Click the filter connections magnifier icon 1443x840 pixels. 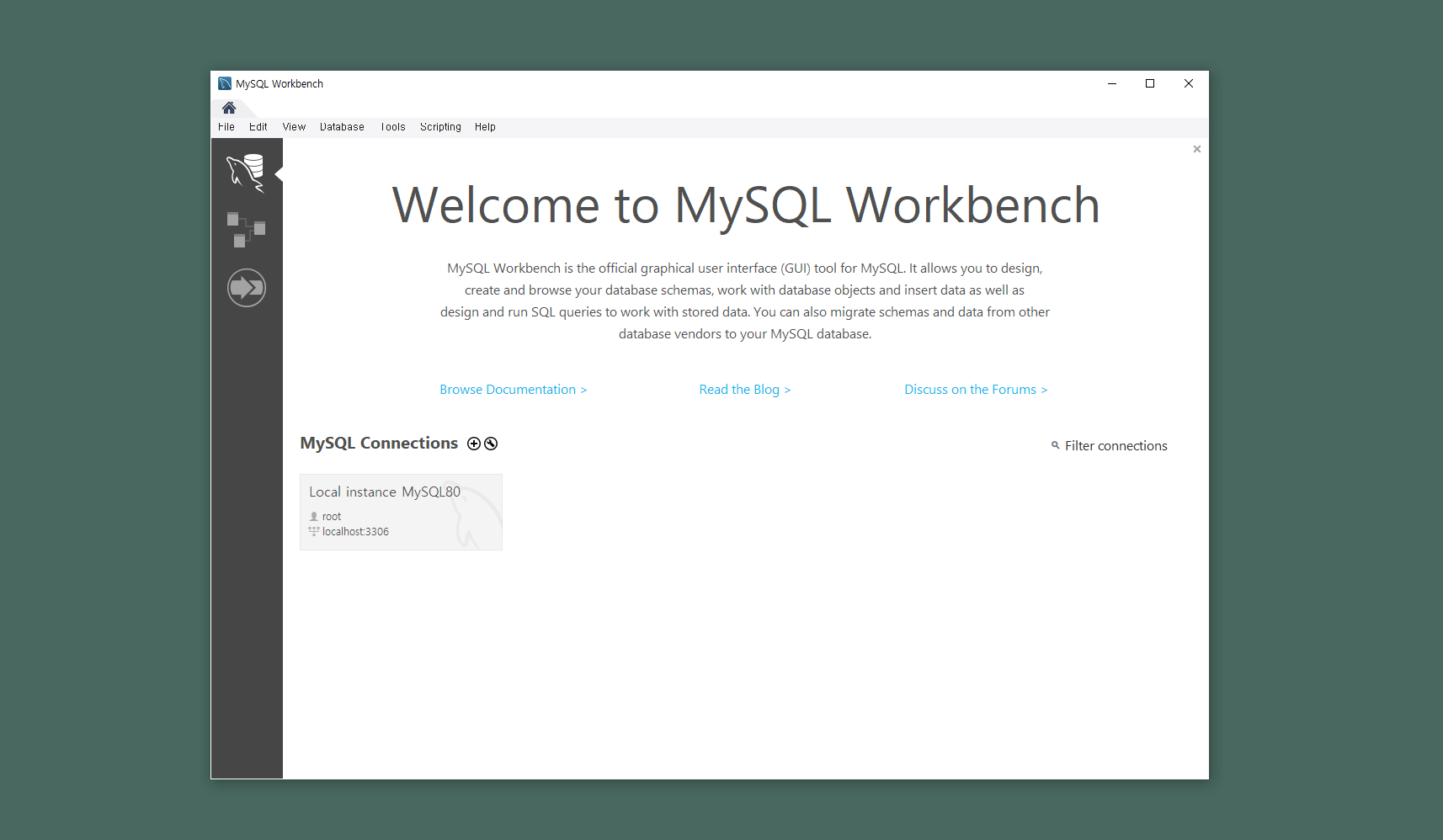(x=1055, y=445)
